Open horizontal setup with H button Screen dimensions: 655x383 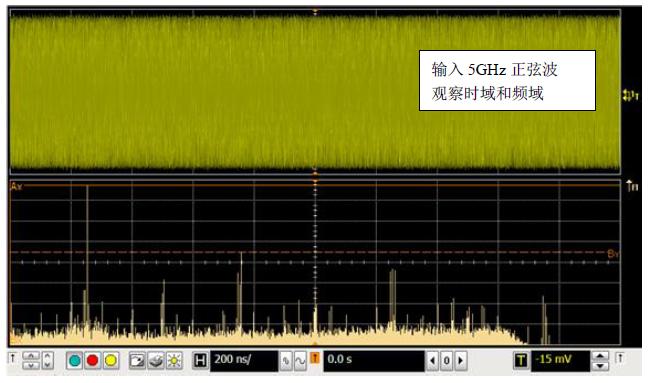point(201,360)
